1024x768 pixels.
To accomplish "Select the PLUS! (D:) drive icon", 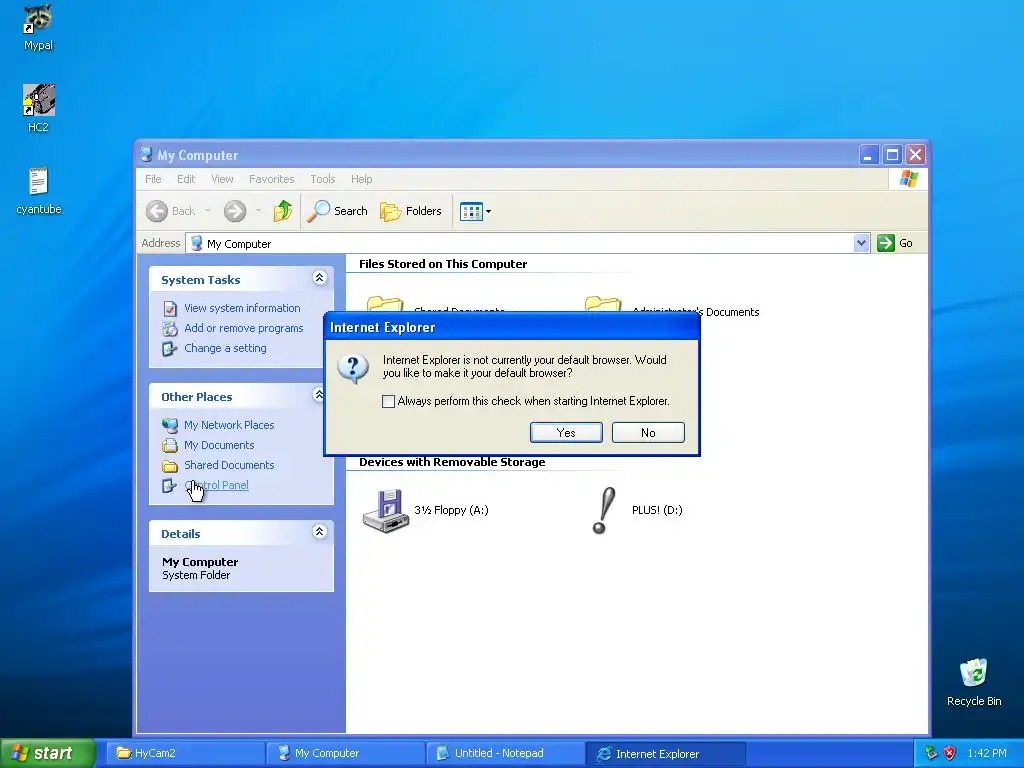I will (x=604, y=510).
